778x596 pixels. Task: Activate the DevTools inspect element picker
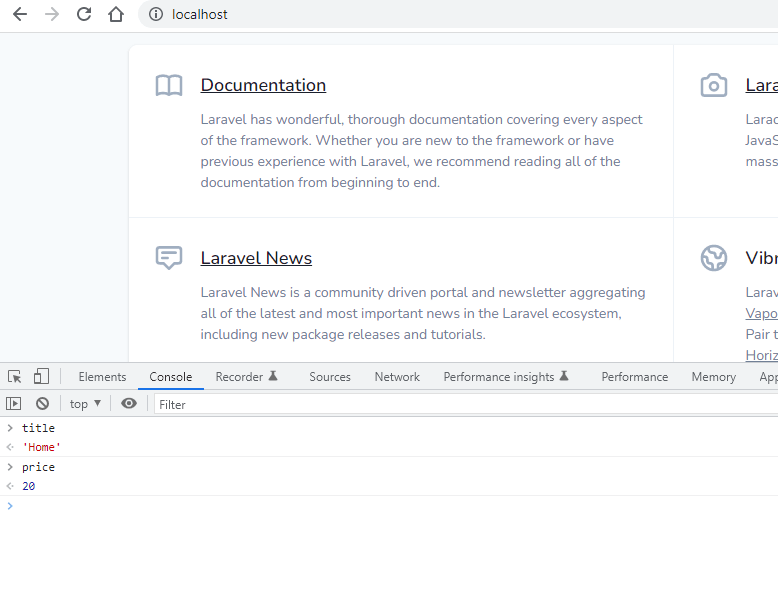coord(14,377)
